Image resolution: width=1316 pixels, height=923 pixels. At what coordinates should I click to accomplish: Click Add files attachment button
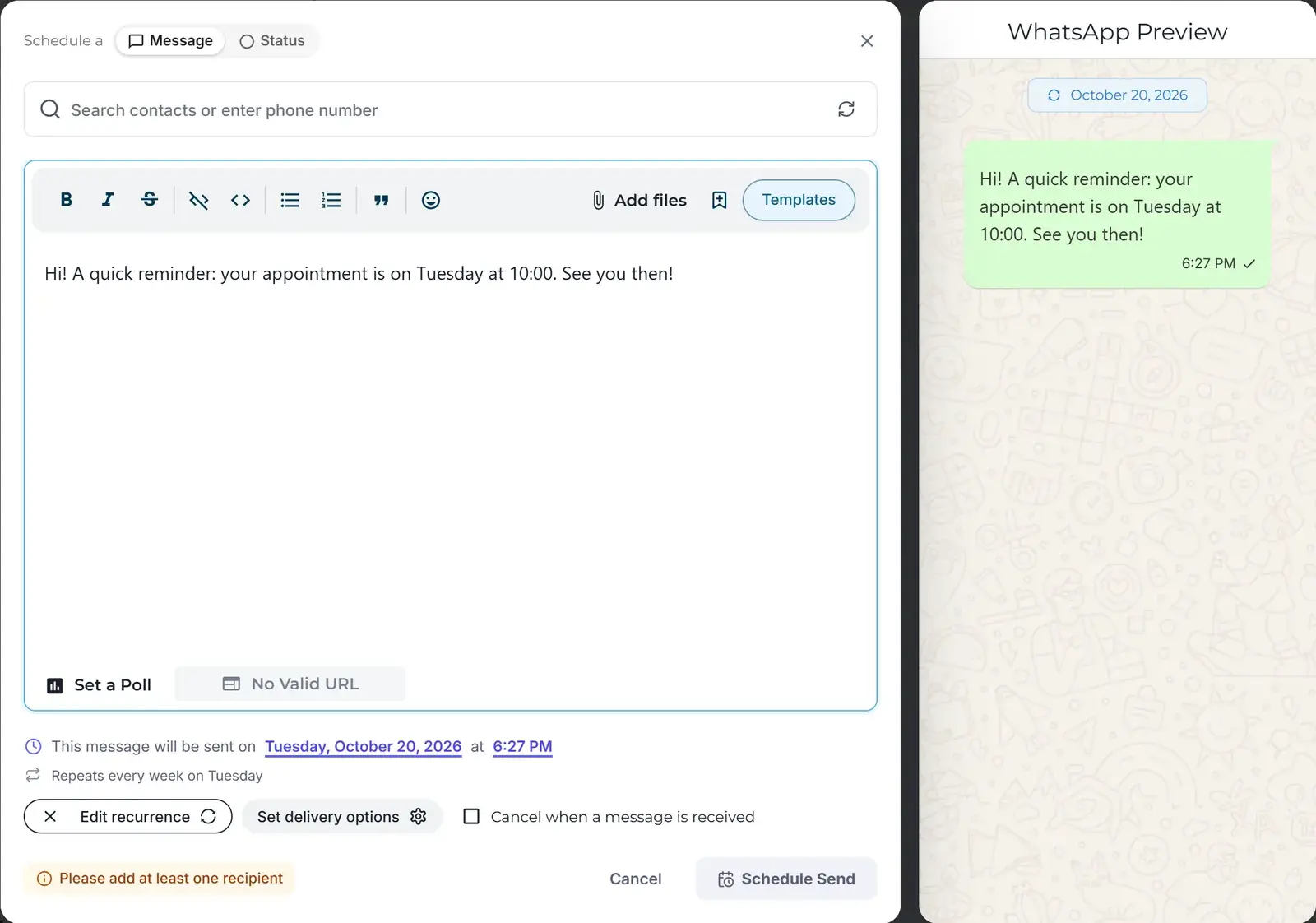click(639, 200)
